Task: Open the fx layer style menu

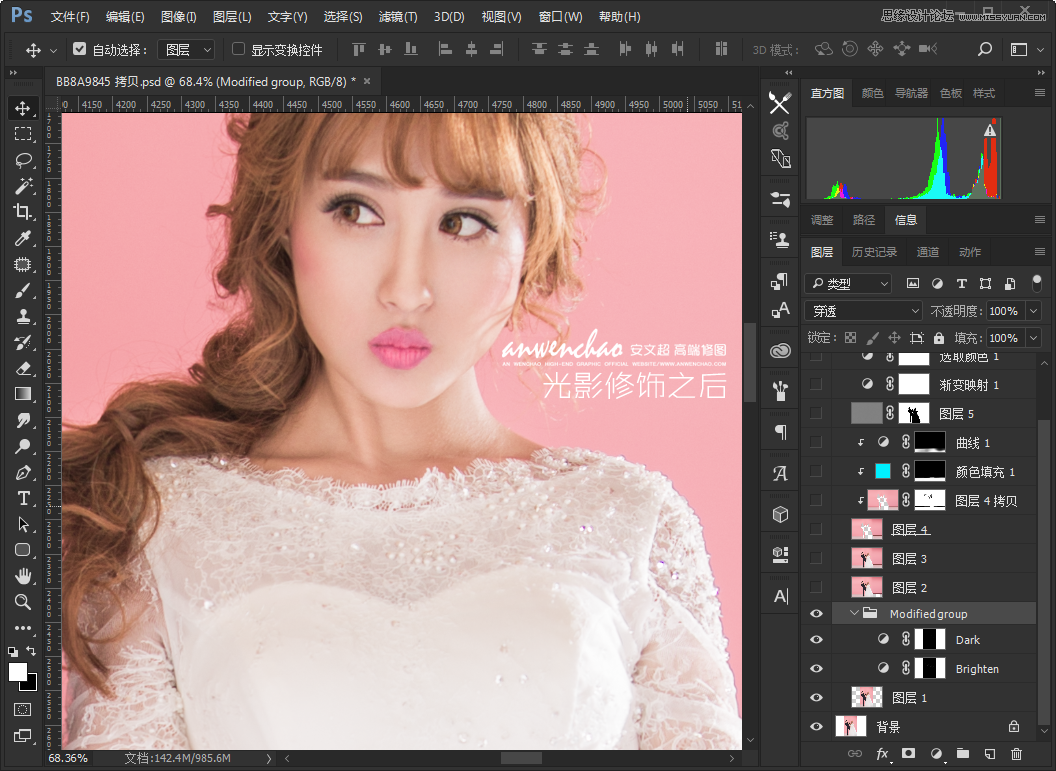Action: point(880,753)
